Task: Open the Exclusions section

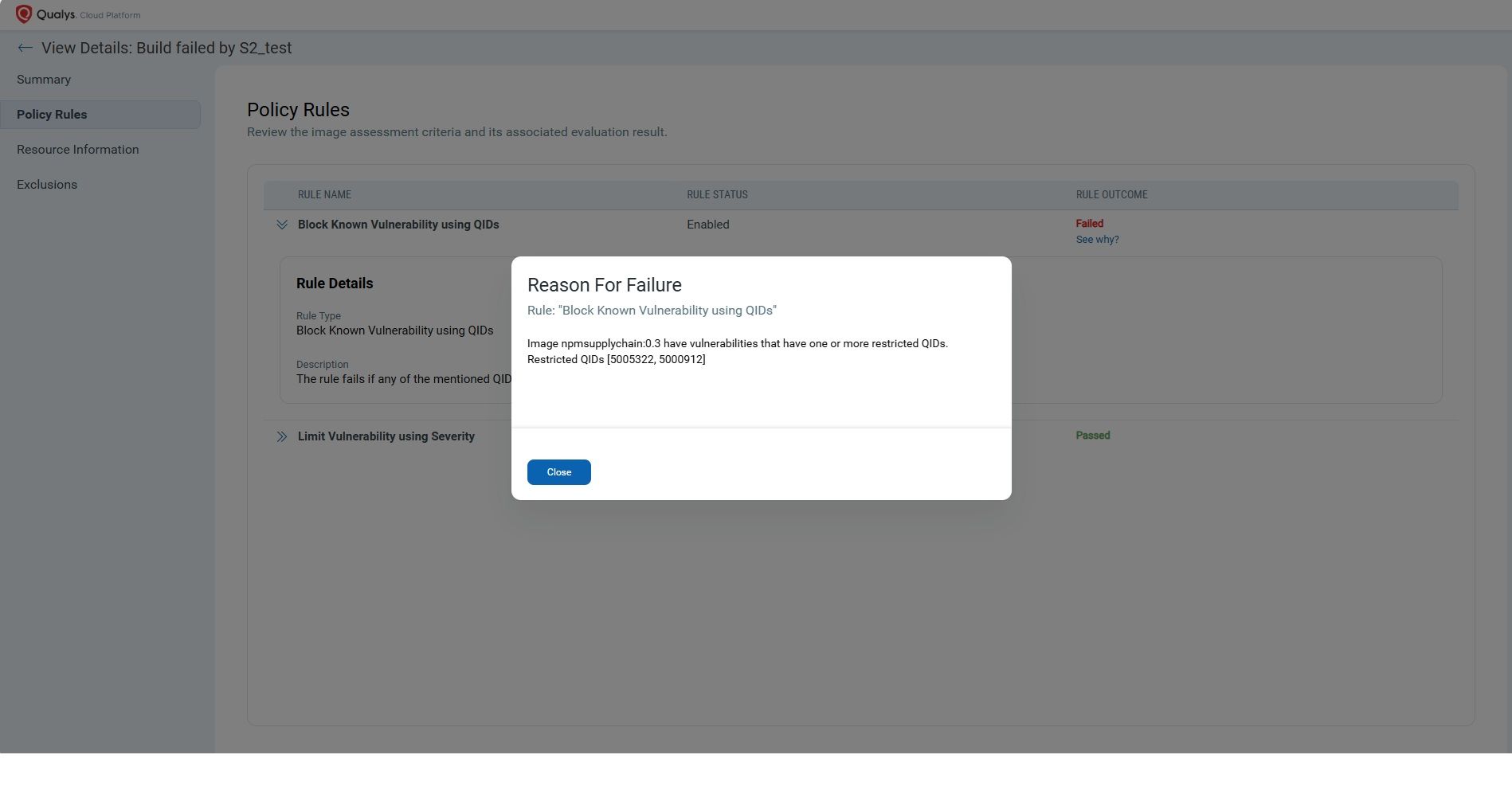Action: 47,185
